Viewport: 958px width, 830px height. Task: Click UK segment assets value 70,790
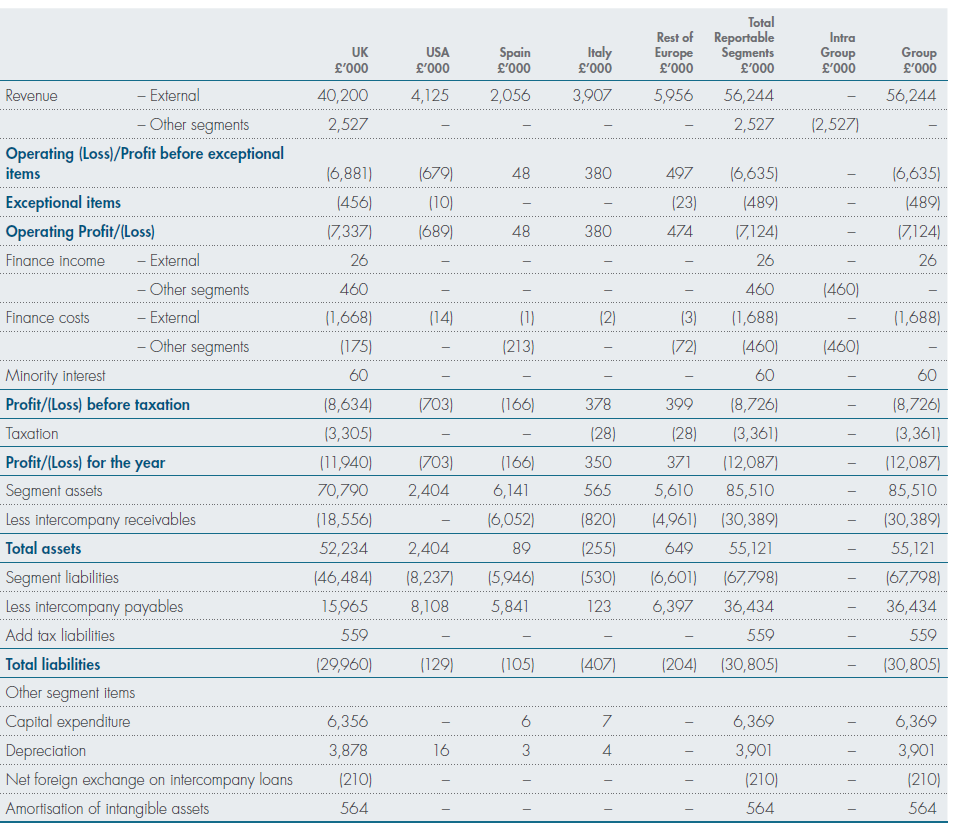click(x=343, y=491)
